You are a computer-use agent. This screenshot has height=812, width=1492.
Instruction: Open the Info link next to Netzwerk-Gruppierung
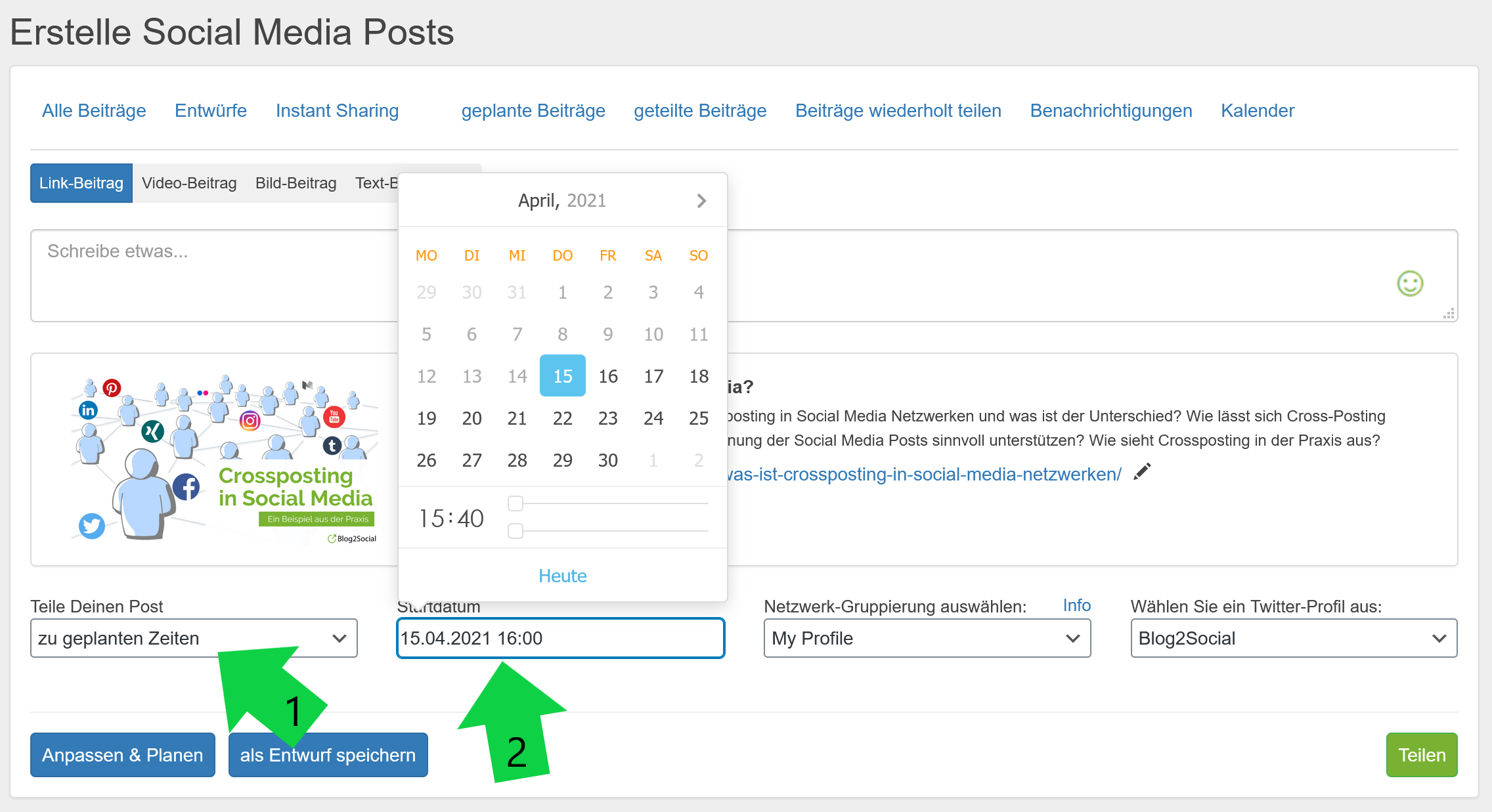point(1076,605)
